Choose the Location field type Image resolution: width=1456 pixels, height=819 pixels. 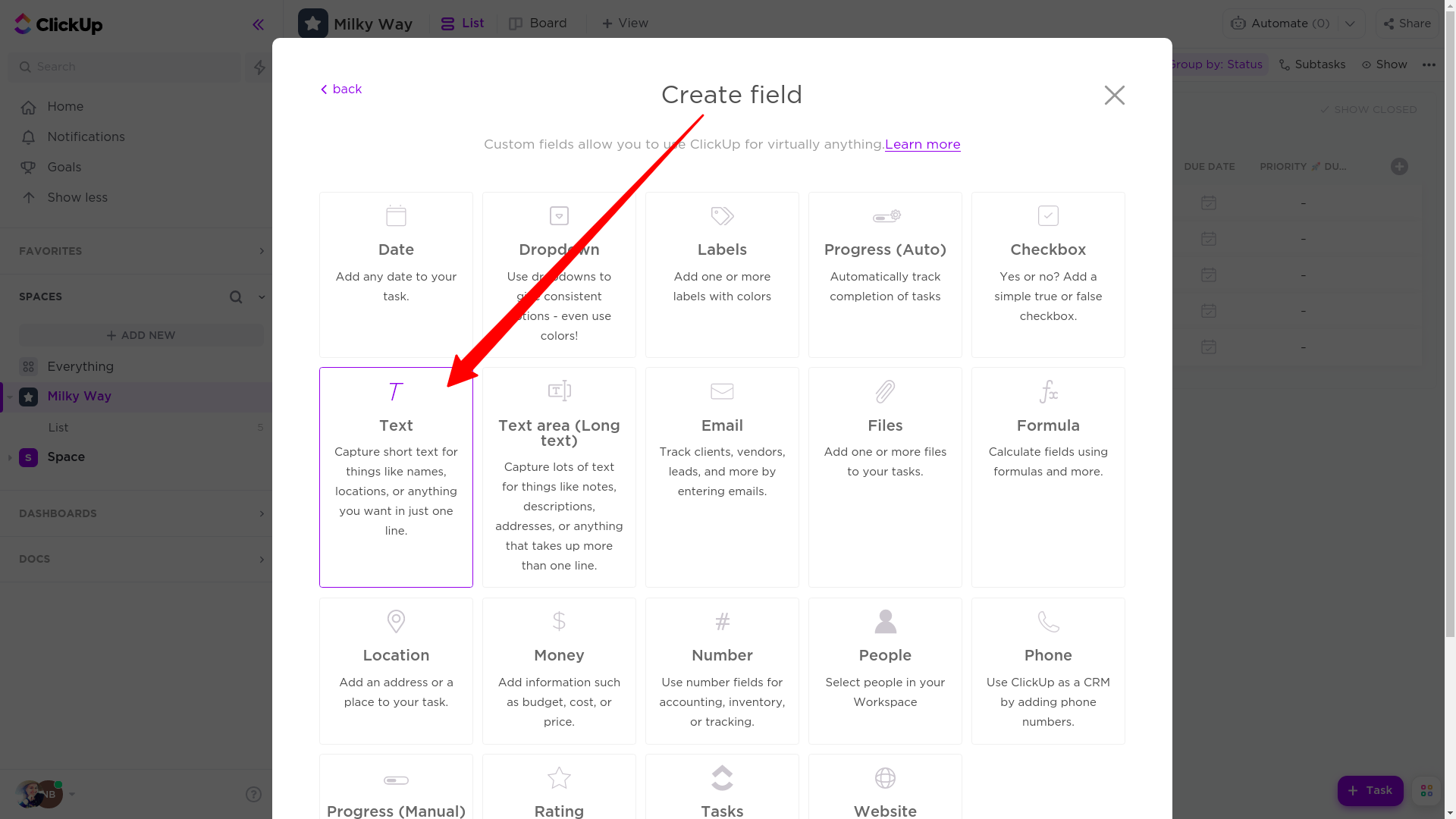point(396,671)
